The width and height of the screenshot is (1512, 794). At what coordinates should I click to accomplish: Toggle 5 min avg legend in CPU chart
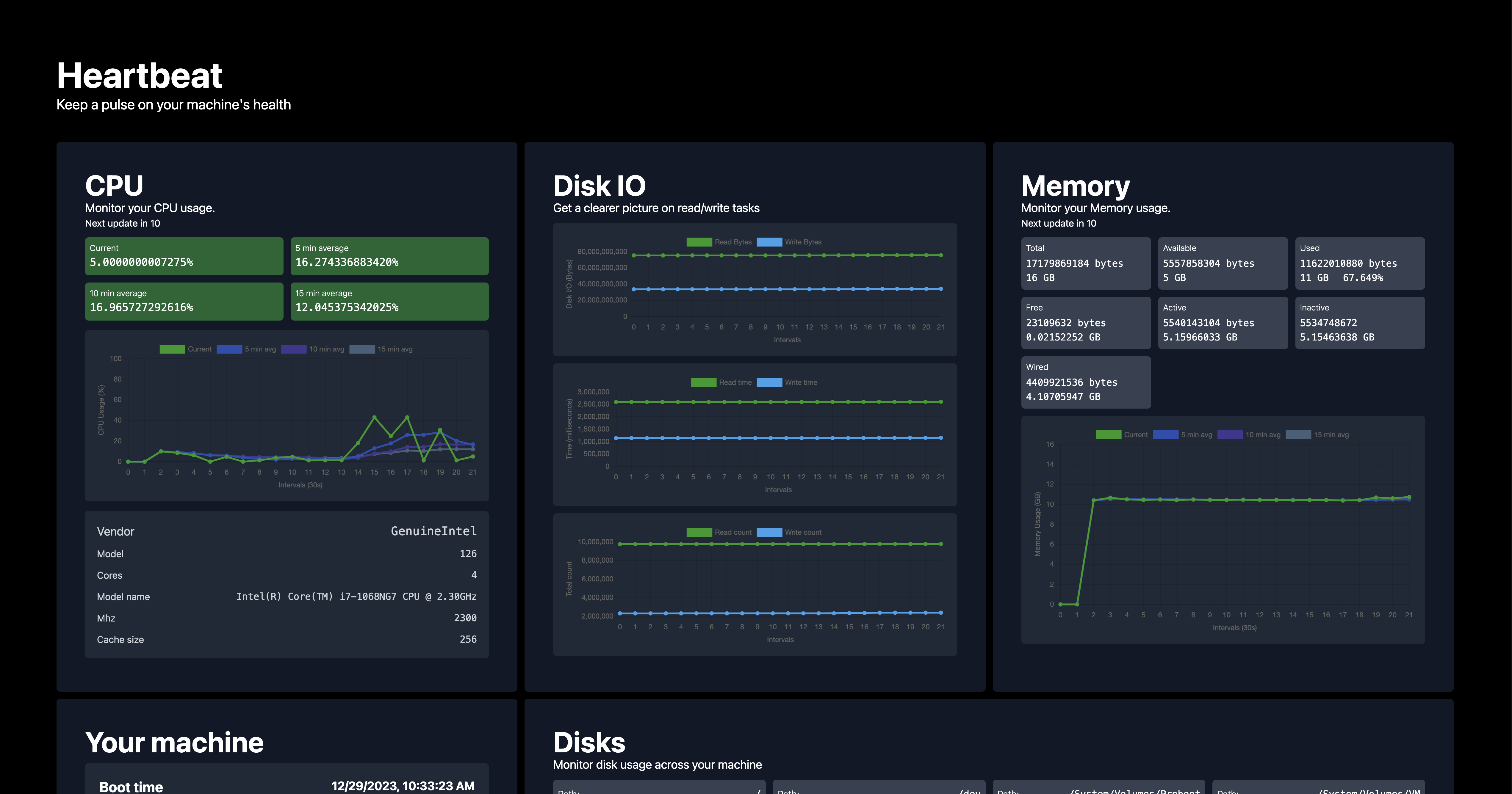[x=247, y=349]
